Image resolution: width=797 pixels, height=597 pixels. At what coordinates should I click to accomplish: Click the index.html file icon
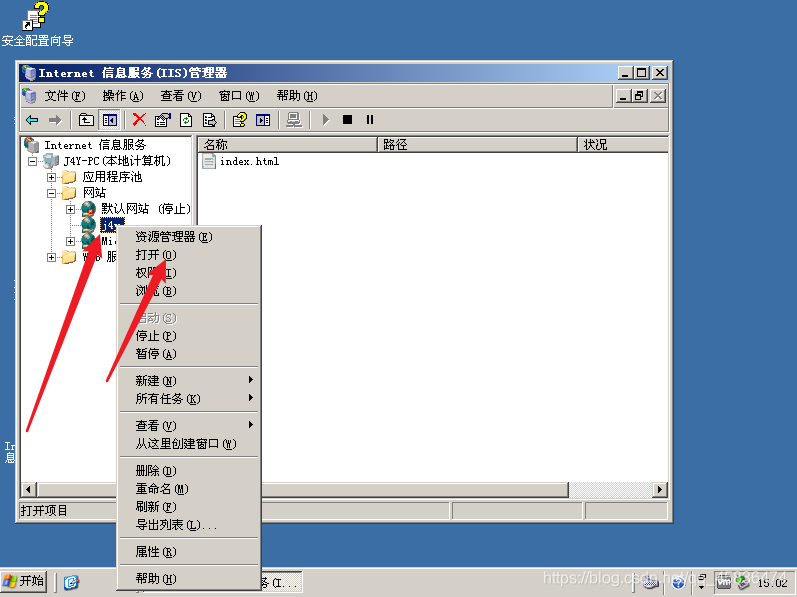[x=208, y=161]
